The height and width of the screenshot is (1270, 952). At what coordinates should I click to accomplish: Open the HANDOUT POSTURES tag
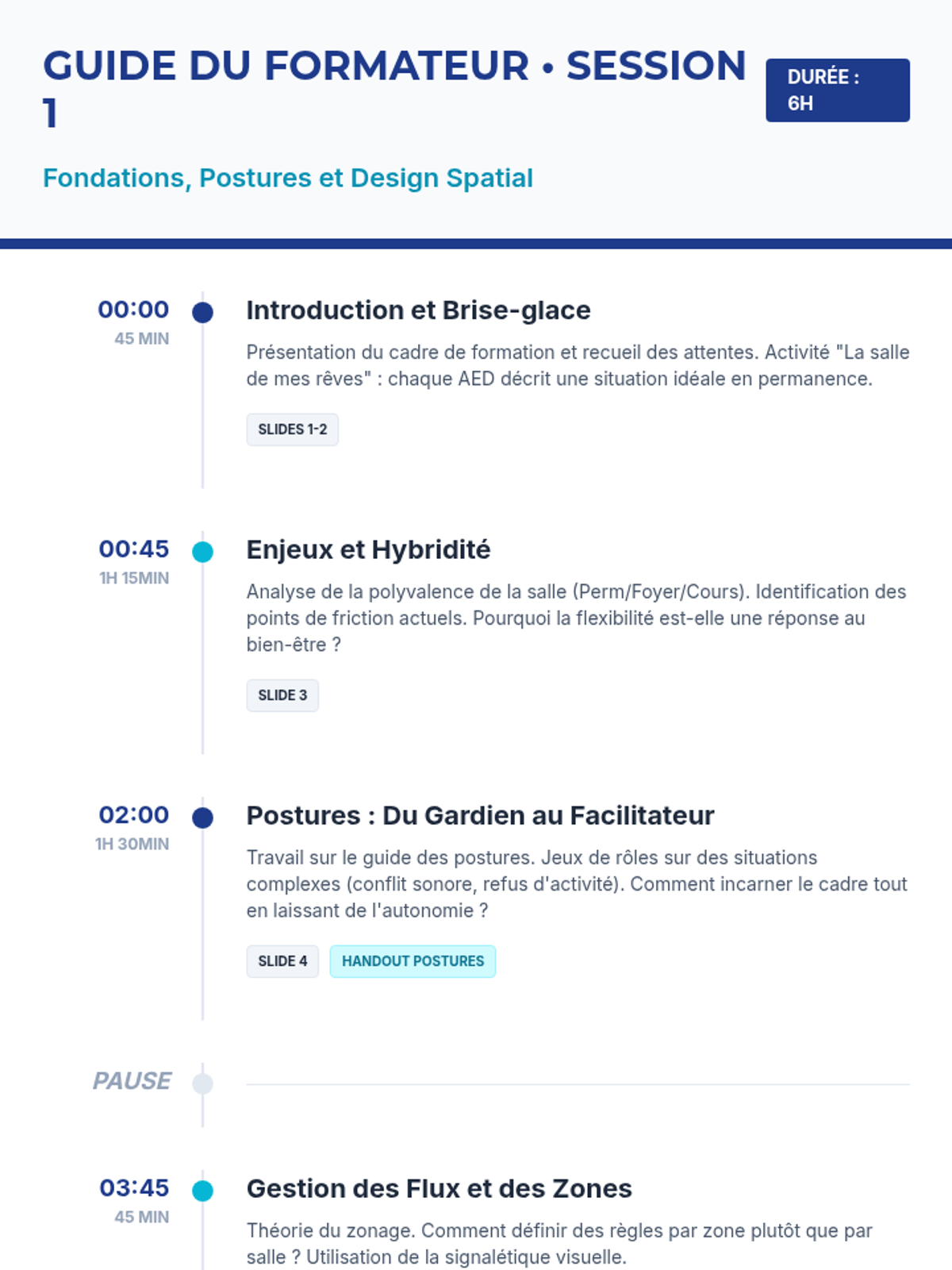coord(413,961)
